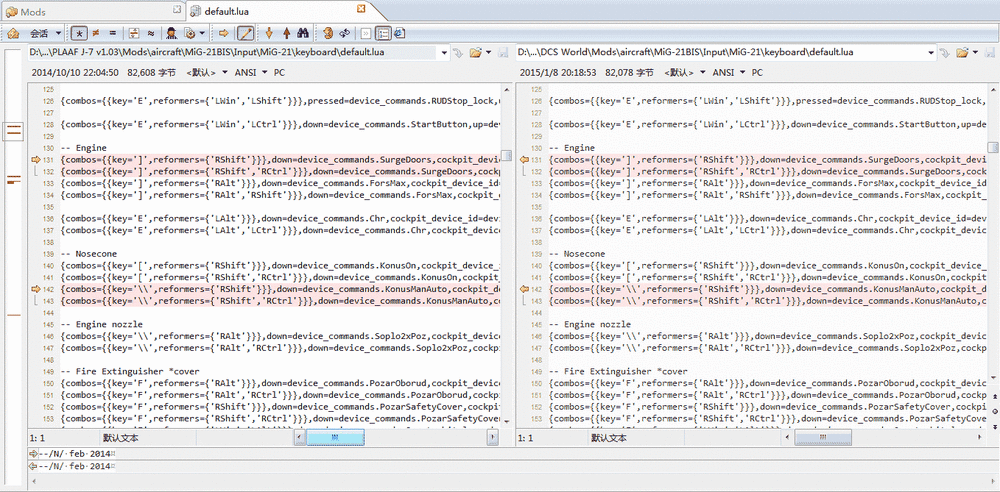
Task: Open right browse folder dropdown arrow
Action: point(975,52)
